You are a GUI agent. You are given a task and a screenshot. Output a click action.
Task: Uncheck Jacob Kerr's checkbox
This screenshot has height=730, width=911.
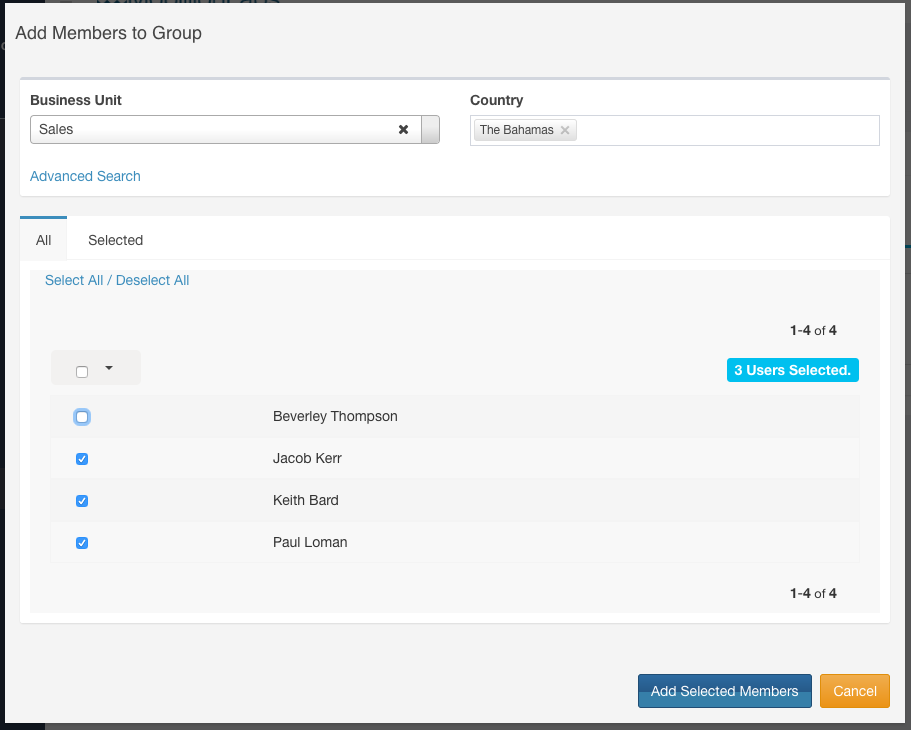tap(82, 459)
